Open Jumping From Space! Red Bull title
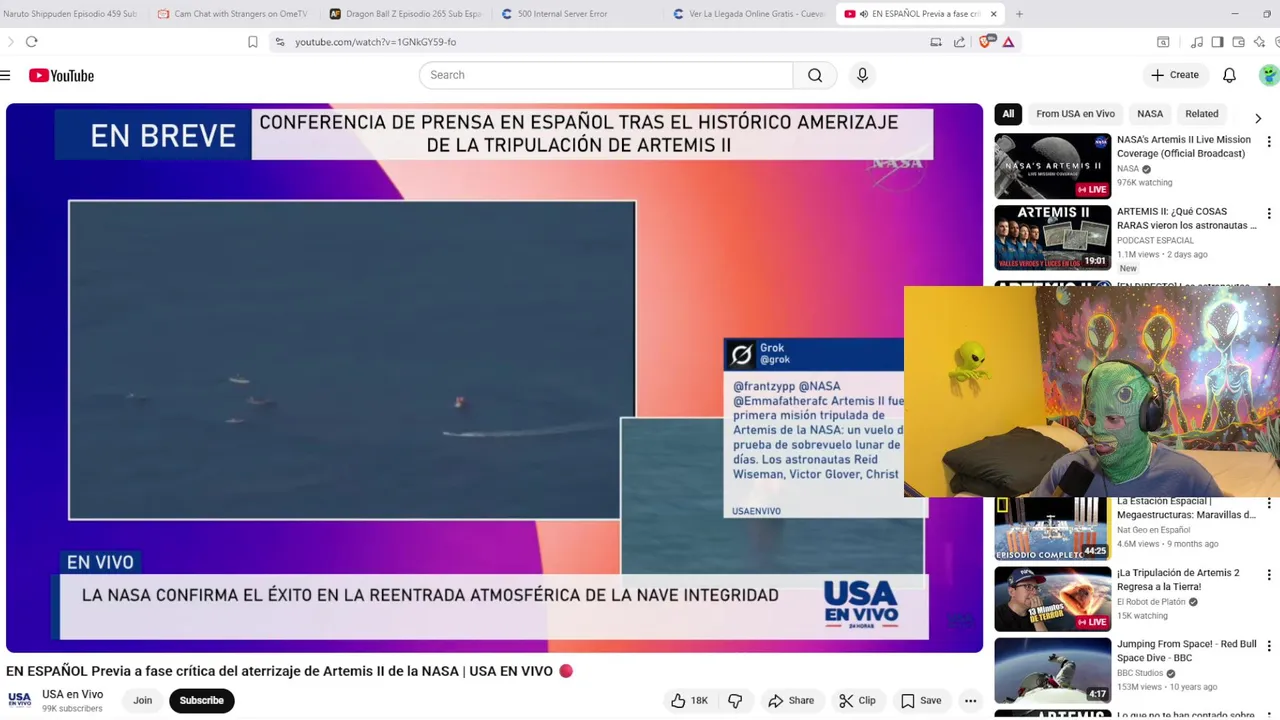 point(1186,652)
